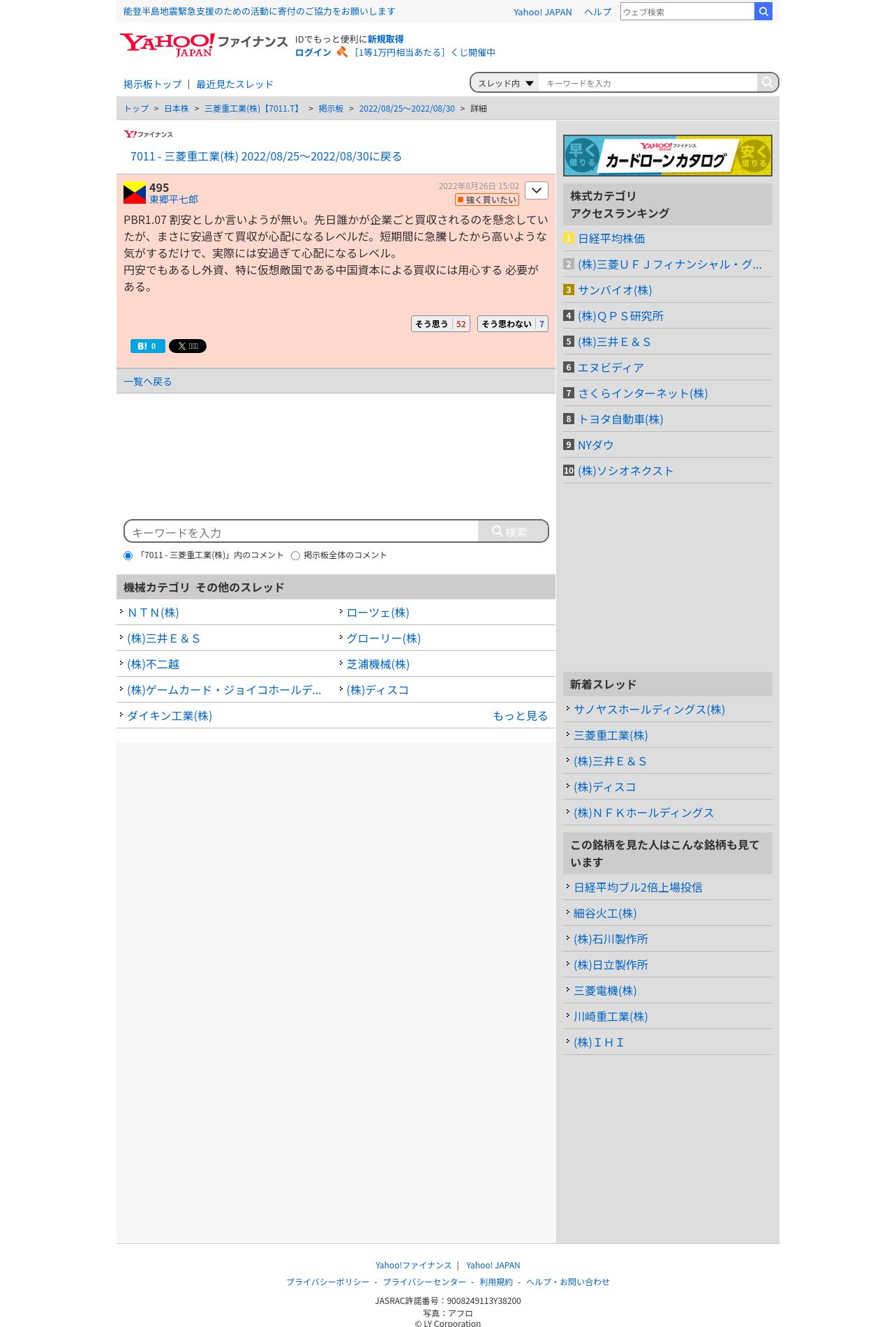The image size is (896, 1327).
Task: Open グローリー(株) thread link
Action: pos(384,638)
